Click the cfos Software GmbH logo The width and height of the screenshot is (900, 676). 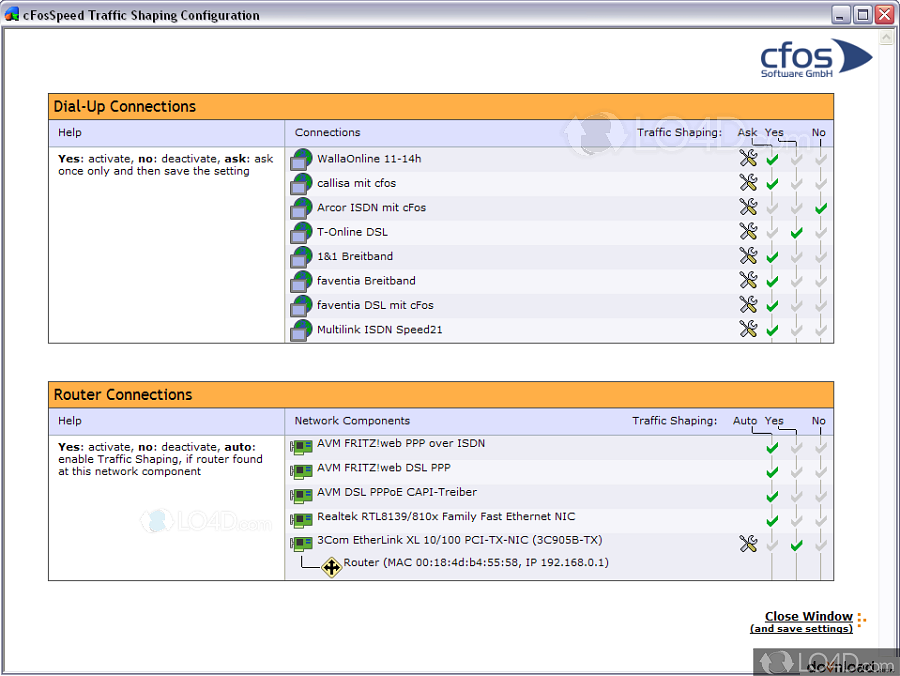pyautogui.click(x=816, y=58)
